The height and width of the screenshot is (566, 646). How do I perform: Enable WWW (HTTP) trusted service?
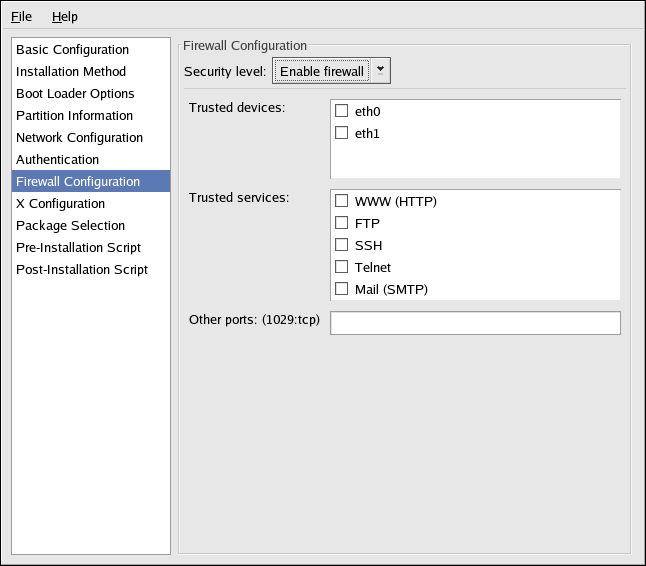pyautogui.click(x=342, y=201)
